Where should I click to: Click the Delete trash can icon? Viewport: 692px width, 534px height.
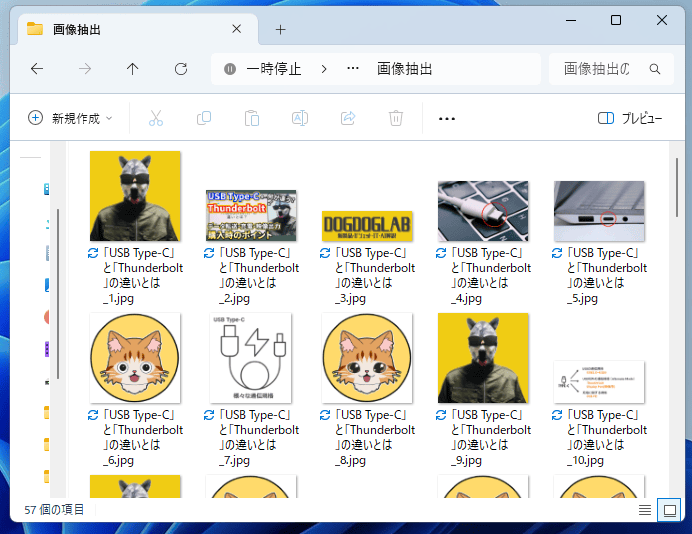396,118
